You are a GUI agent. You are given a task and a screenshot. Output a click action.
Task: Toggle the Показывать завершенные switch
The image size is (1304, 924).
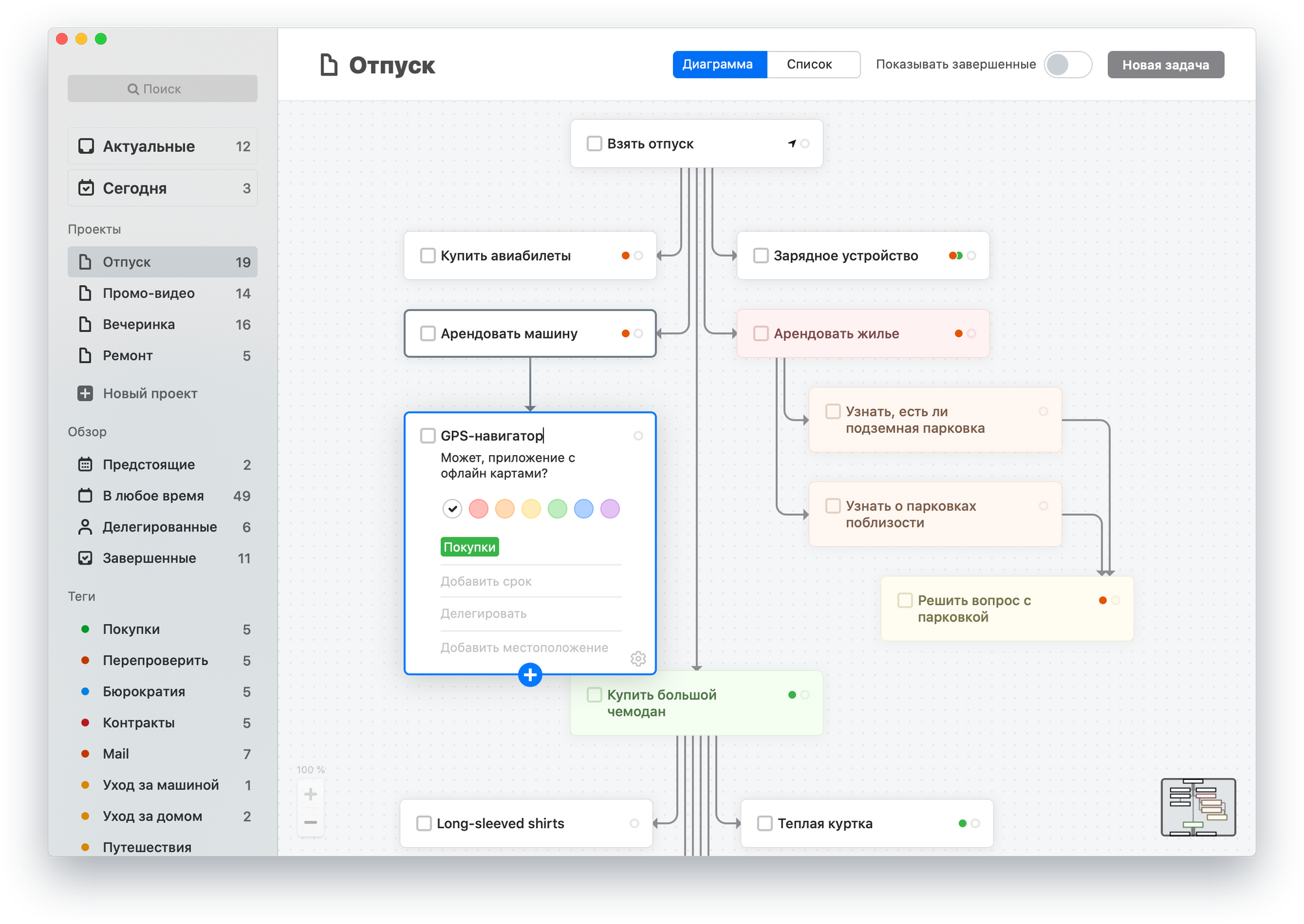pyautogui.click(x=1067, y=65)
